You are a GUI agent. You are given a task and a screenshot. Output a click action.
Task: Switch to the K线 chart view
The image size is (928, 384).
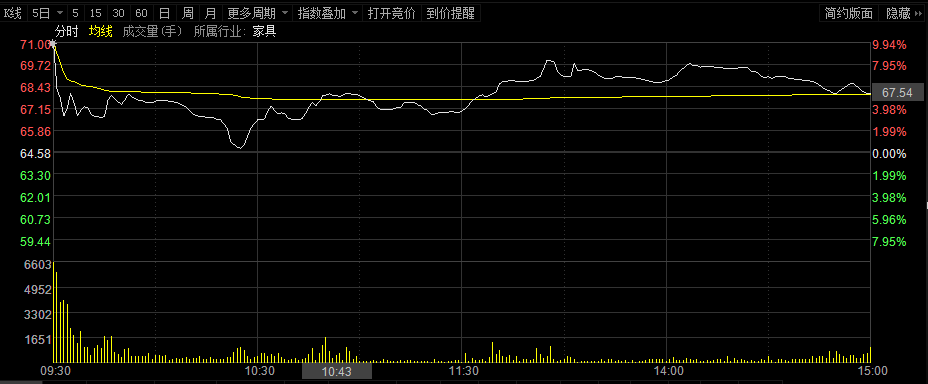pyautogui.click(x=13, y=13)
